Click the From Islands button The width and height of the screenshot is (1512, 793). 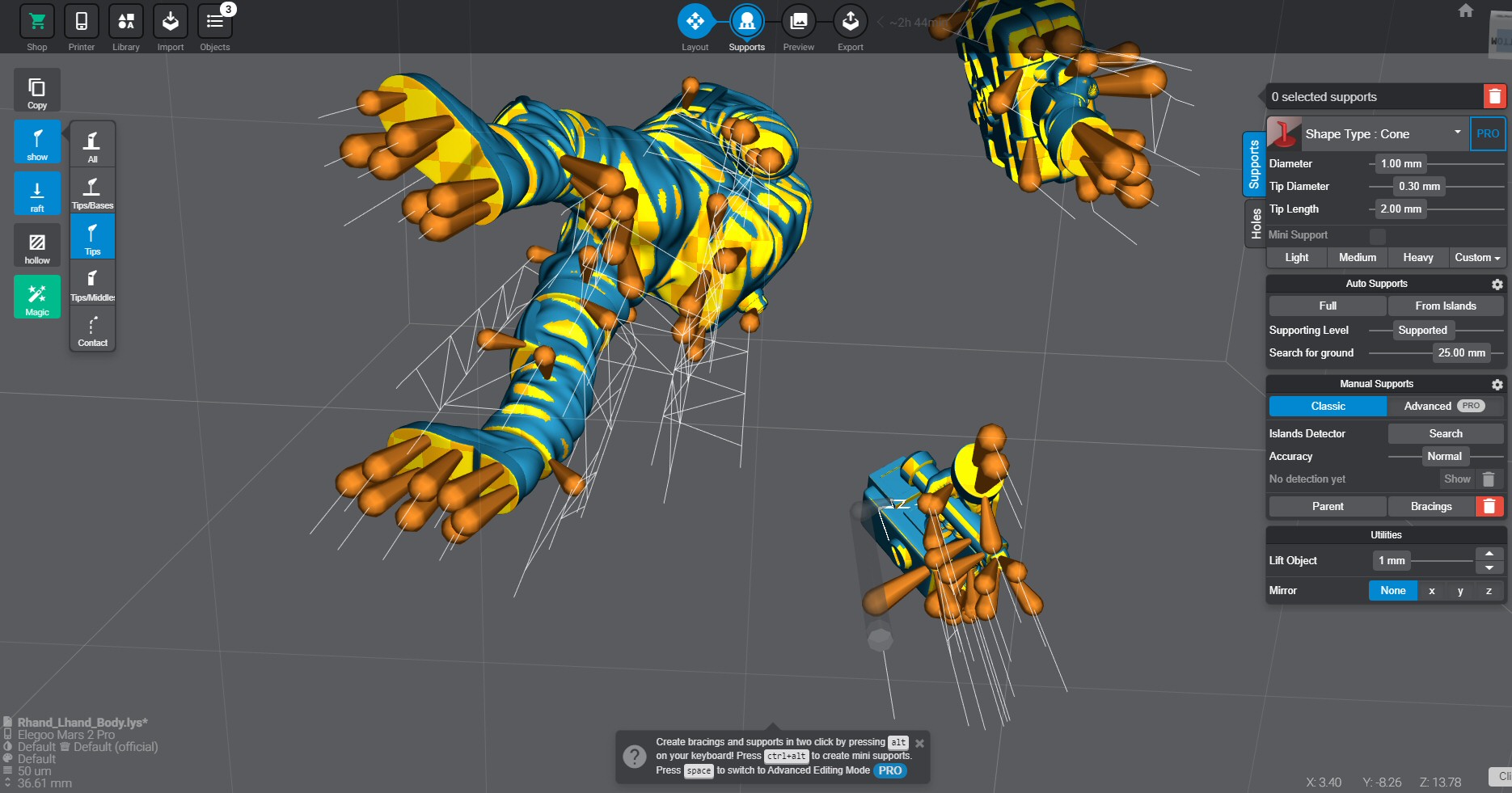(x=1445, y=306)
